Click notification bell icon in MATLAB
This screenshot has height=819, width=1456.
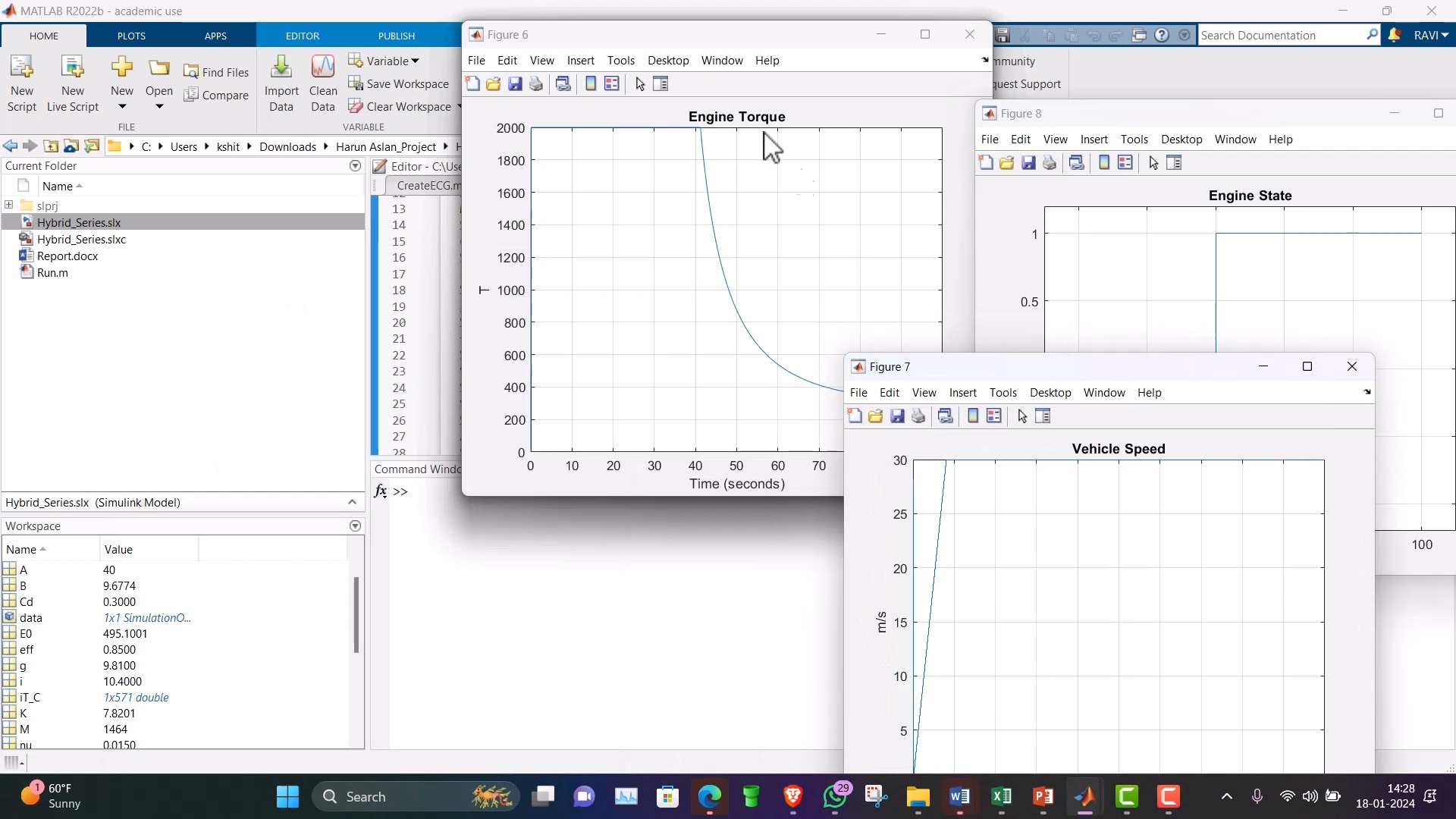1395,35
